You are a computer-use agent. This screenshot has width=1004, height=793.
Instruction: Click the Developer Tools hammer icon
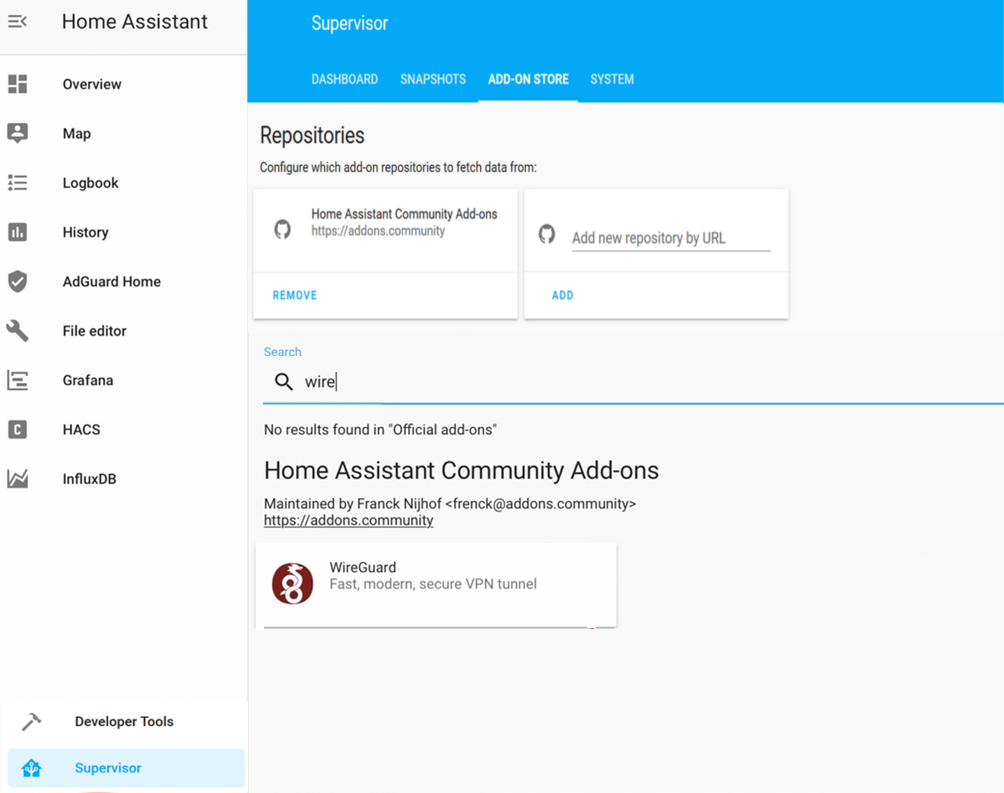[32, 721]
